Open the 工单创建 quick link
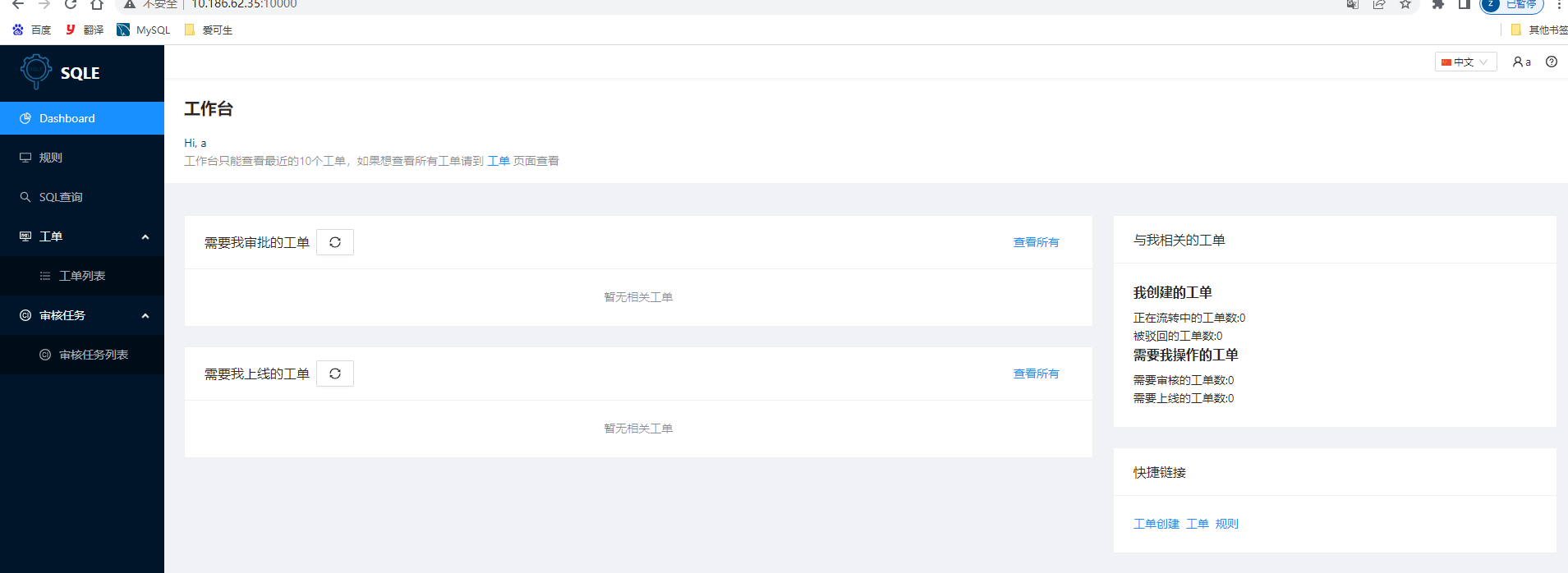This screenshot has height=573, width=1568. (x=1156, y=524)
